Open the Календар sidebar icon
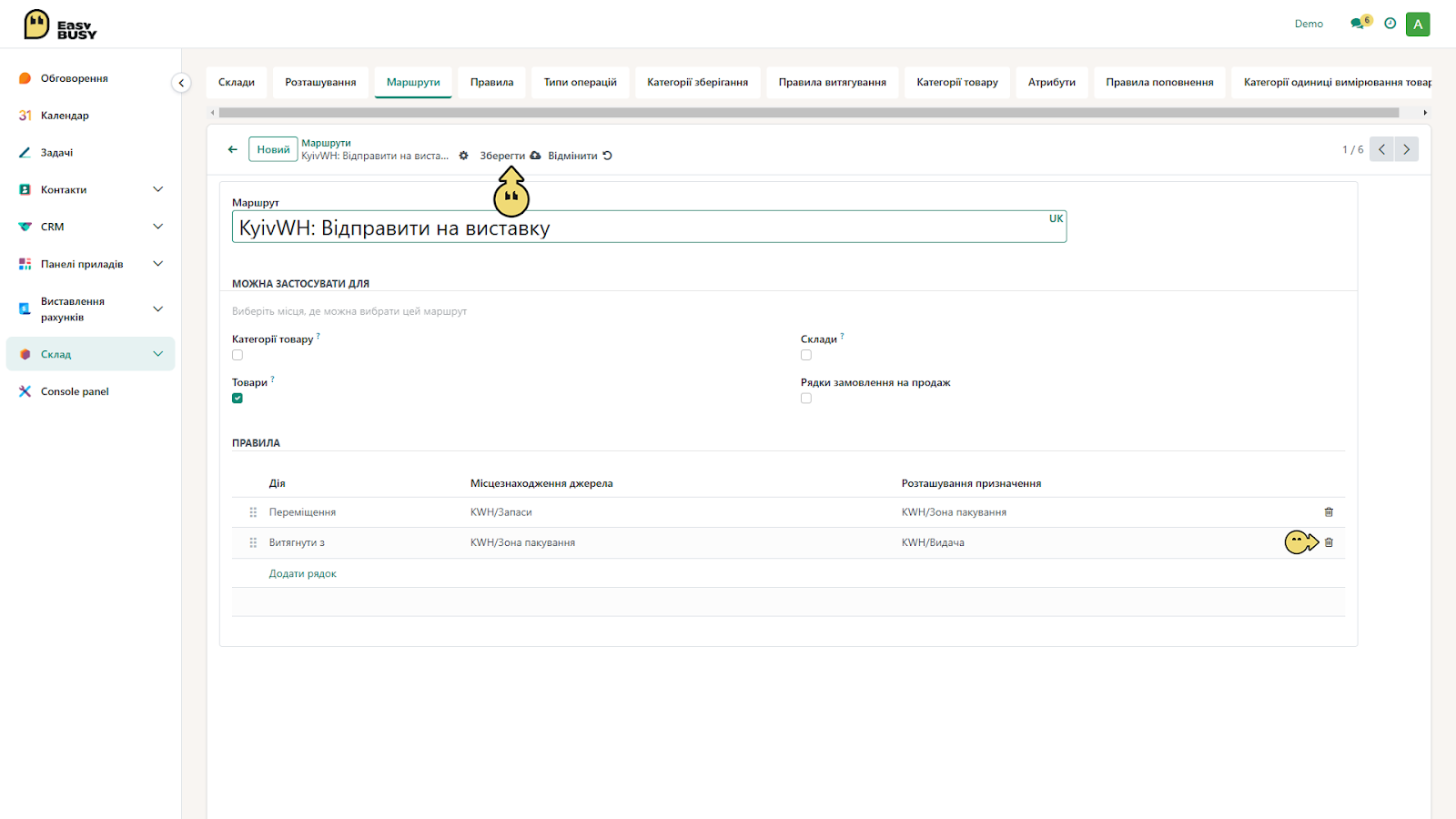 [x=25, y=116]
